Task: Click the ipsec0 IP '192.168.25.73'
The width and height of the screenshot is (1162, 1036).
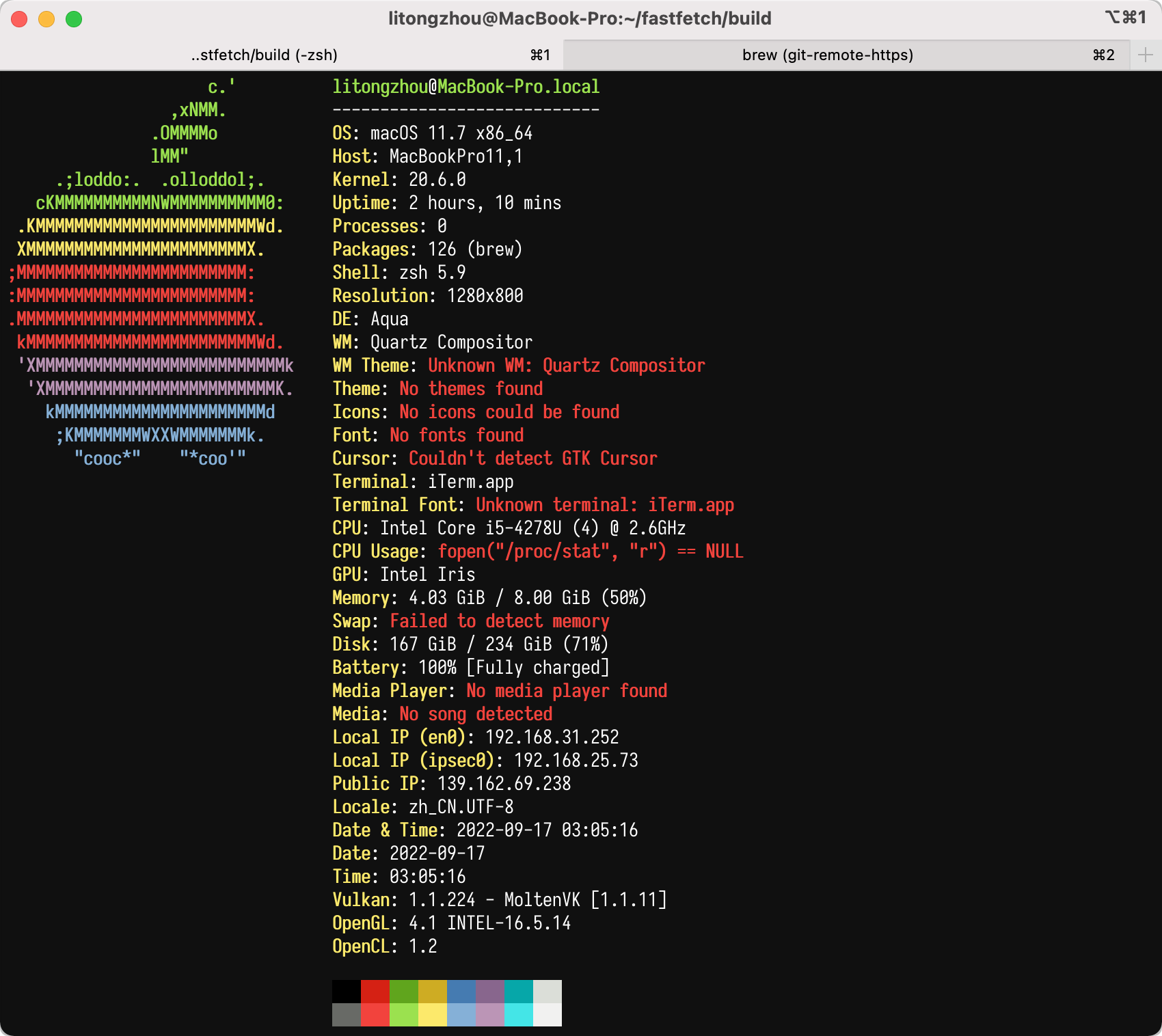Action: coord(576,761)
